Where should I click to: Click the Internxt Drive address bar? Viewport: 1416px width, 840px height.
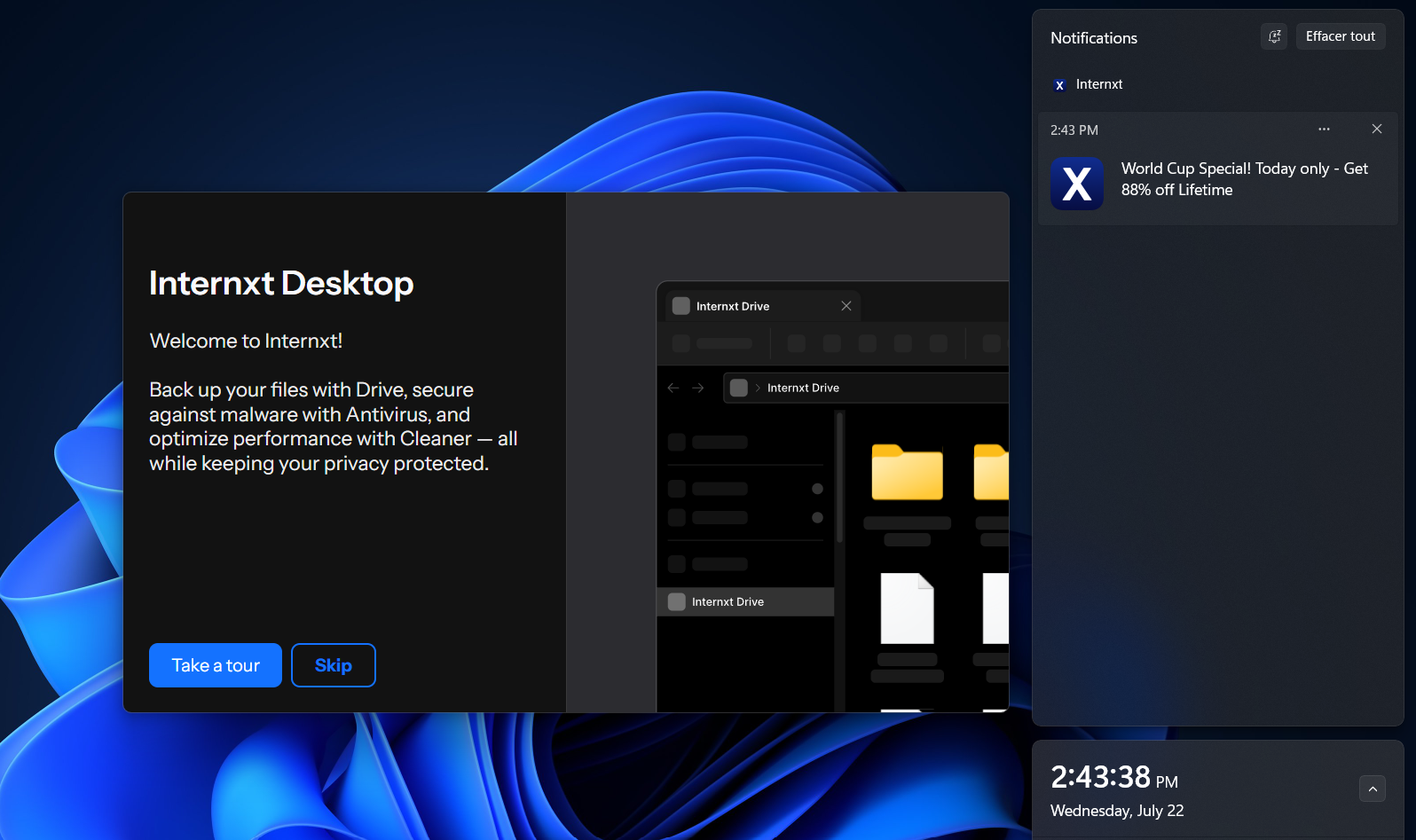coord(866,388)
